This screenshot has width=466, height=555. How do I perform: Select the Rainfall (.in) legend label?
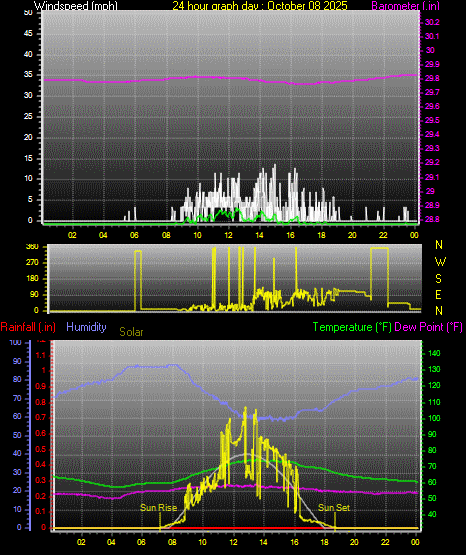28,327
